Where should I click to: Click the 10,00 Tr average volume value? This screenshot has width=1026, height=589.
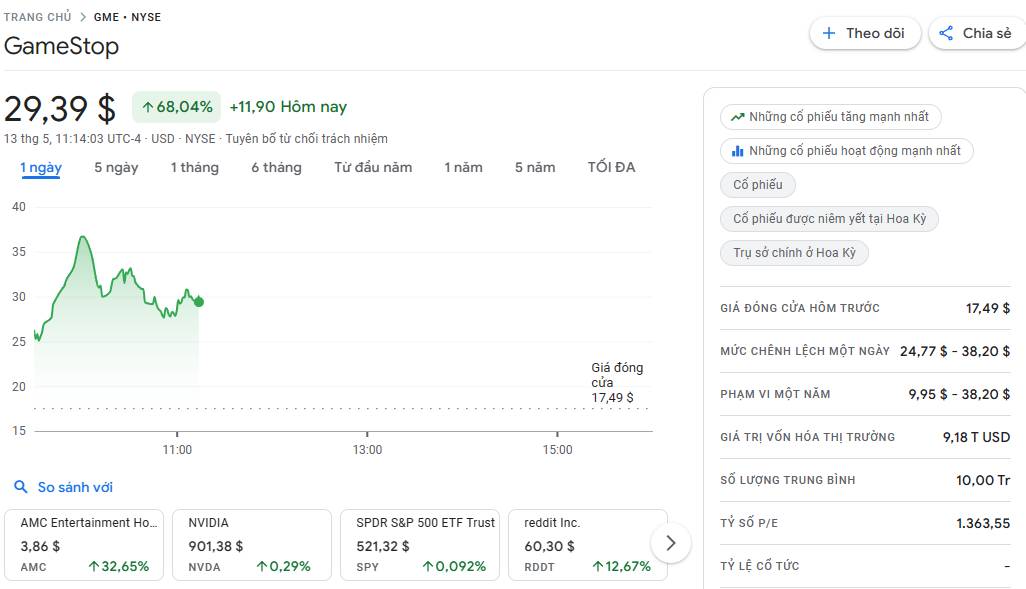pos(983,480)
